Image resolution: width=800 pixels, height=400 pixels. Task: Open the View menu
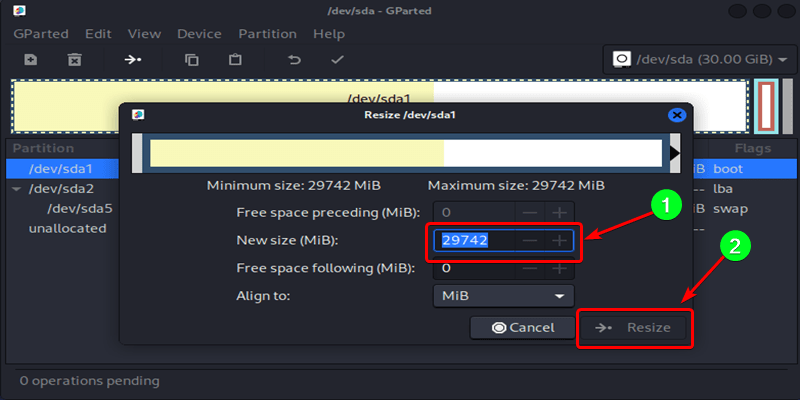(x=144, y=34)
